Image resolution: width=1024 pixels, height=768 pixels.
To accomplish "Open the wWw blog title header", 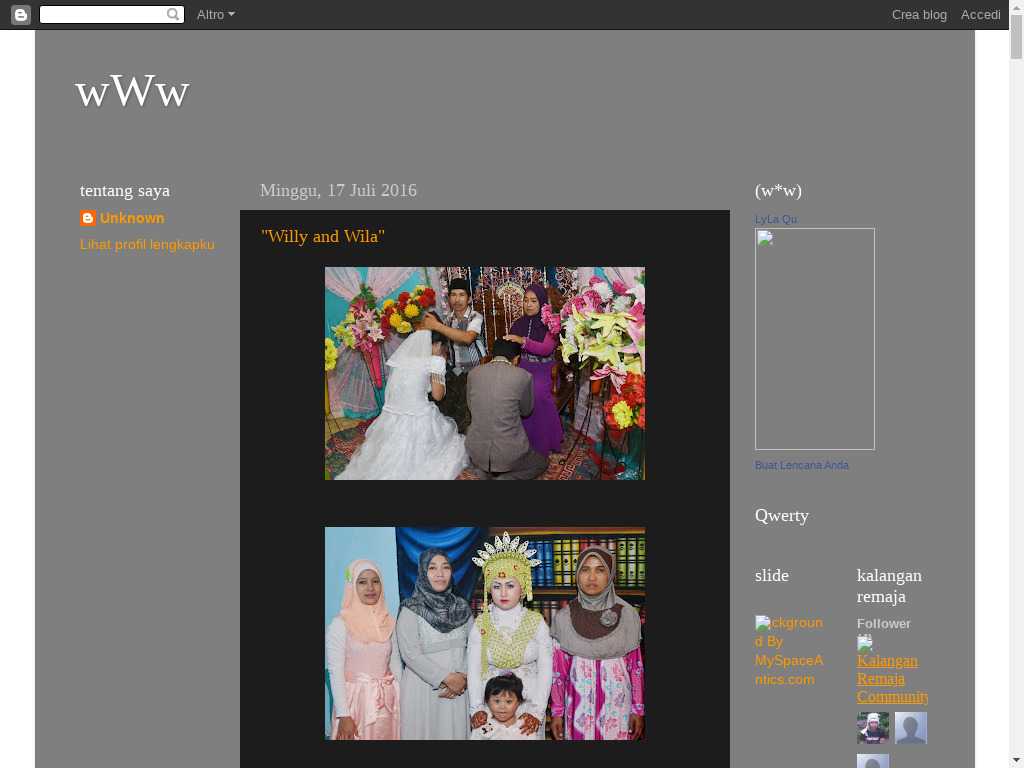I will point(132,91).
